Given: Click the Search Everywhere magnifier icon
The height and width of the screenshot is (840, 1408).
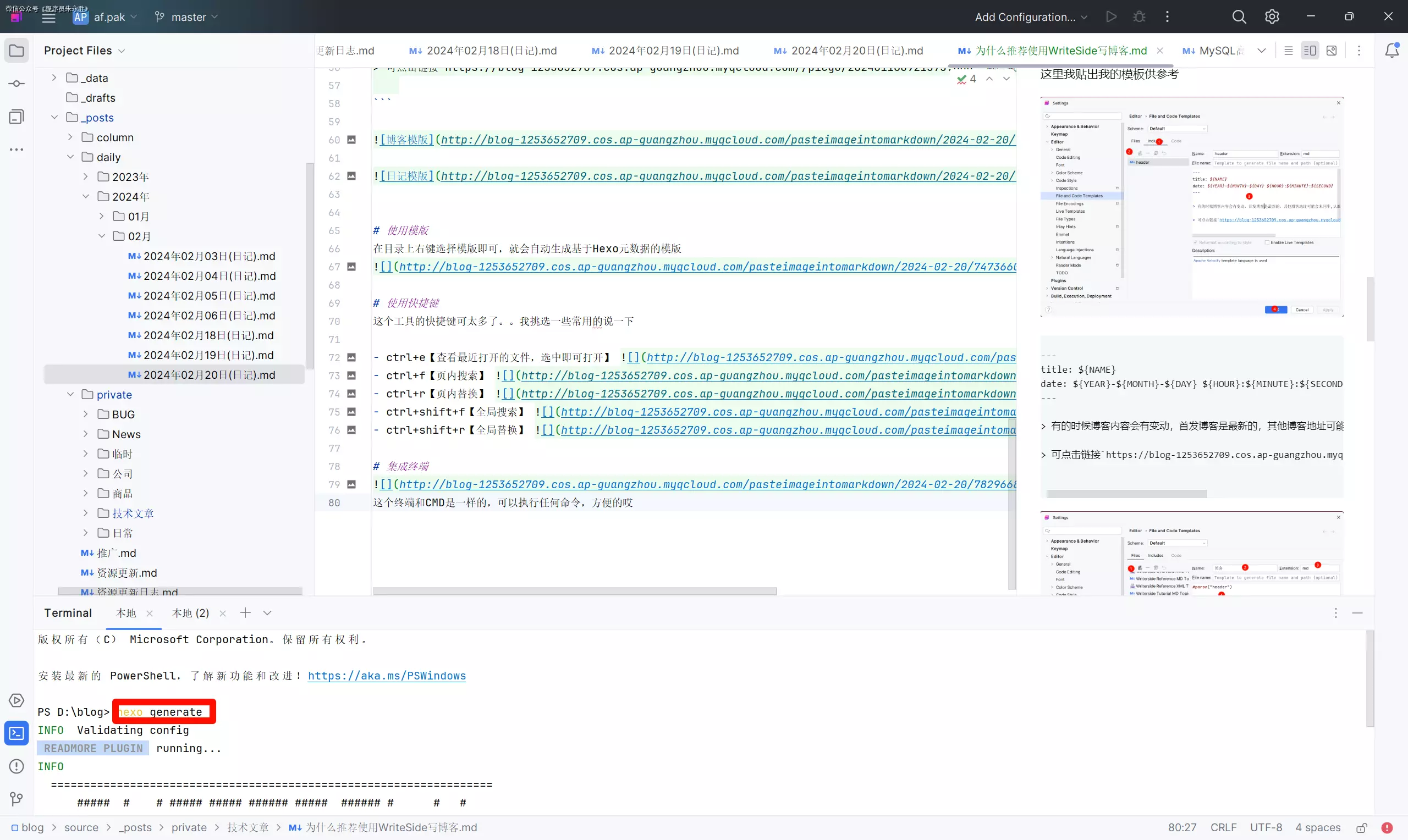Looking at the screenshot, I should (1239, 17).
